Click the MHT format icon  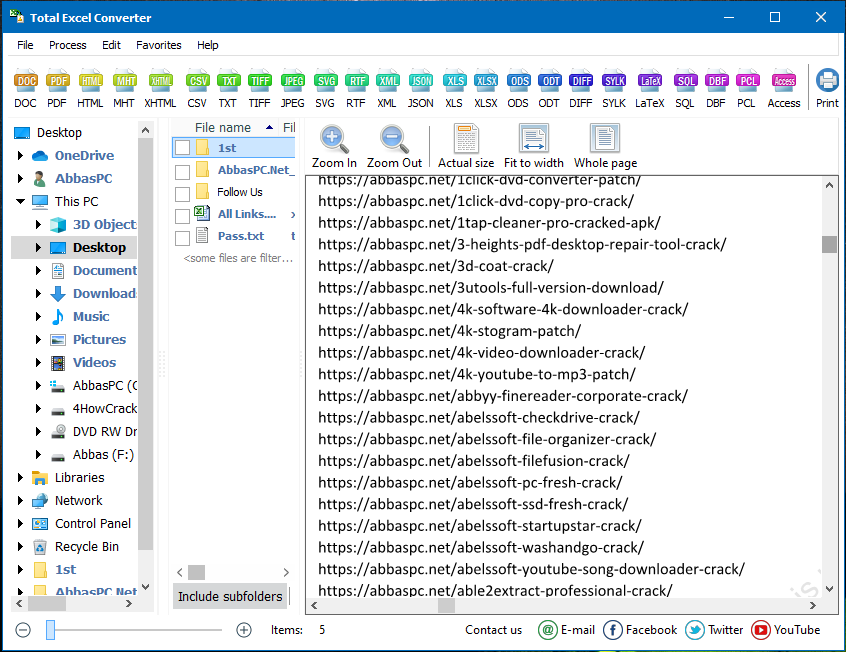(x=124, y=89)
